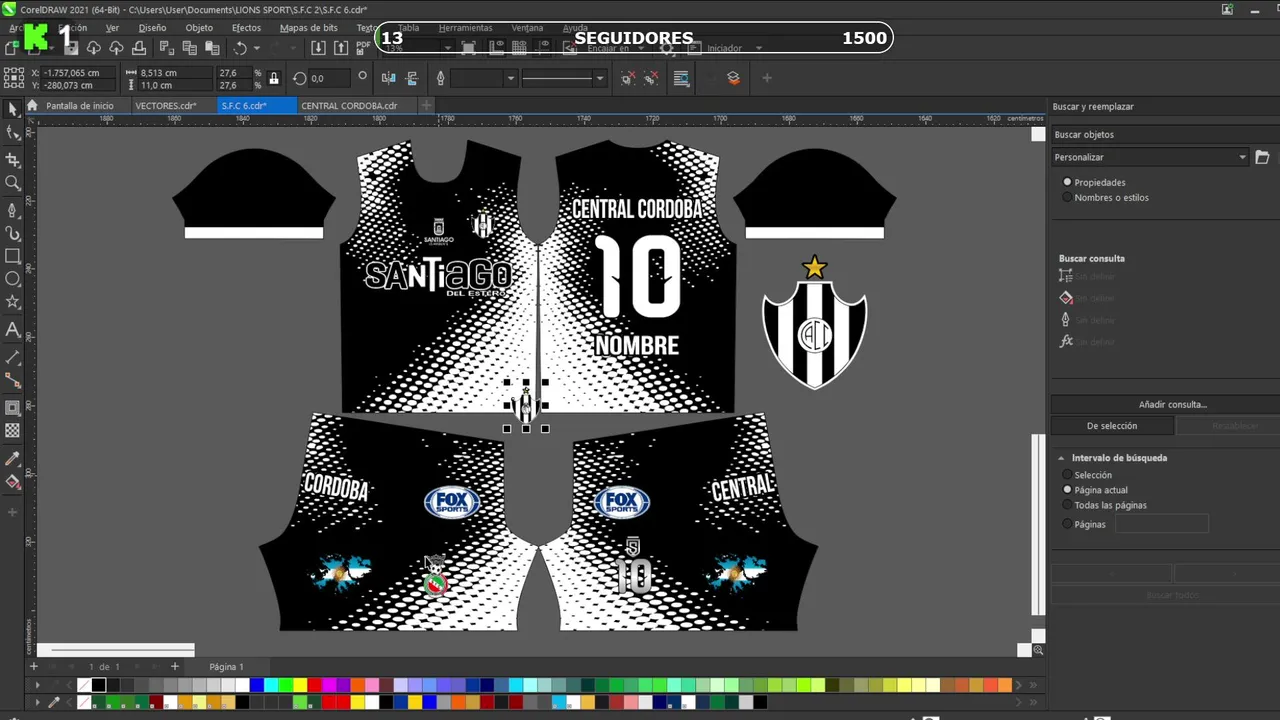Click the Añadir consulta button

[x=1172, y=404]
